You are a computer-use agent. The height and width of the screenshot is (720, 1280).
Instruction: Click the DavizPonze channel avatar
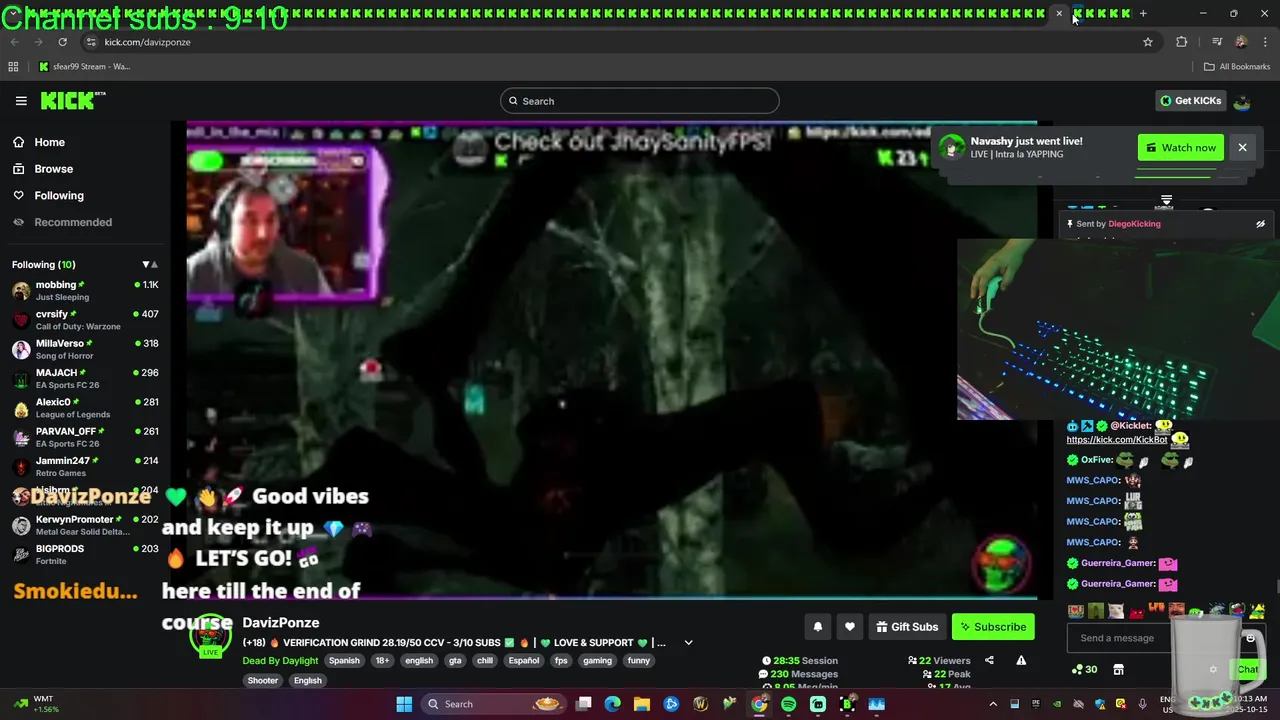(210, 637)
